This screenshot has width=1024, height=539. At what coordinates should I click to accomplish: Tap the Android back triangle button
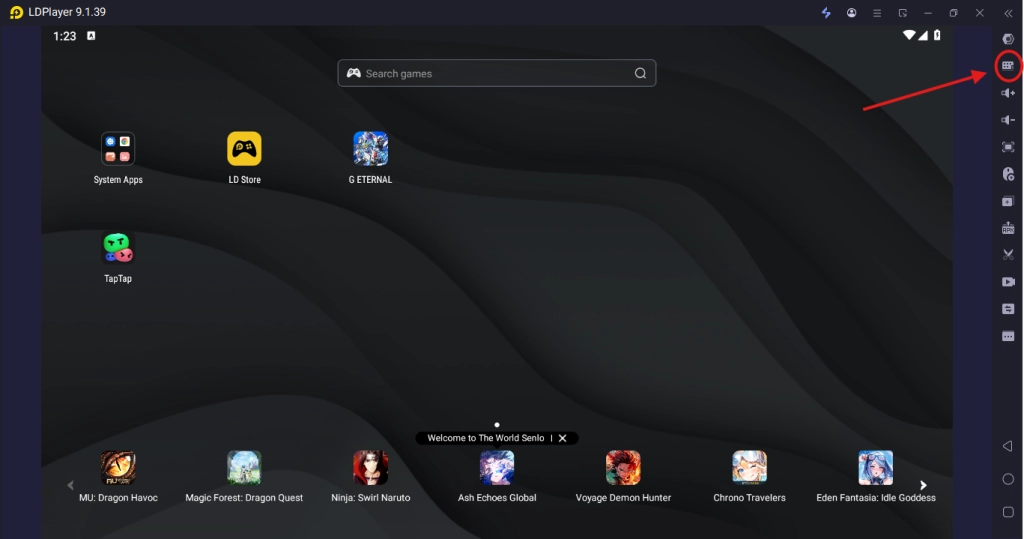1007,446
